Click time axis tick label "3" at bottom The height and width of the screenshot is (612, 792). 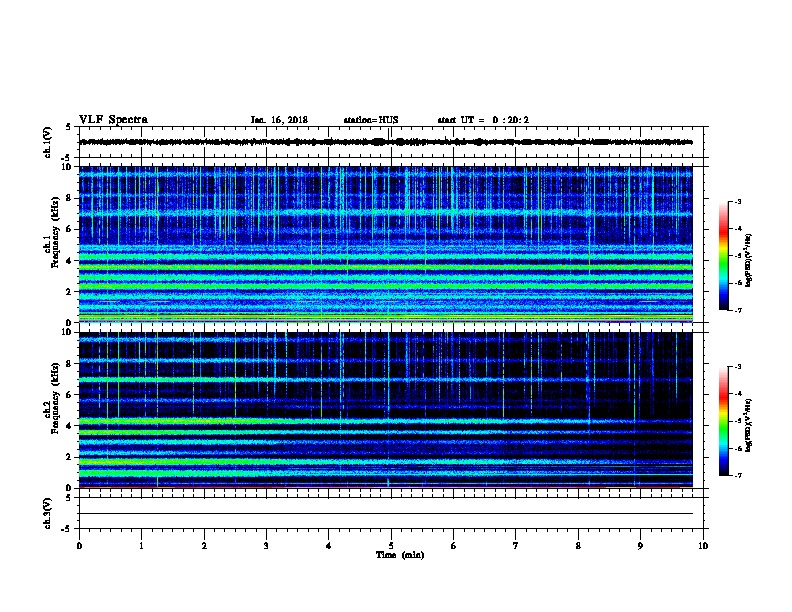click(x=266, y=545)
